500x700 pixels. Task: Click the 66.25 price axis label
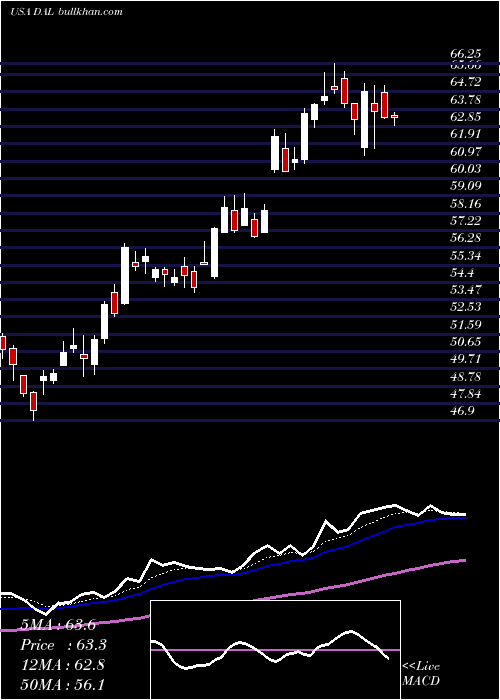pos(466,54)
